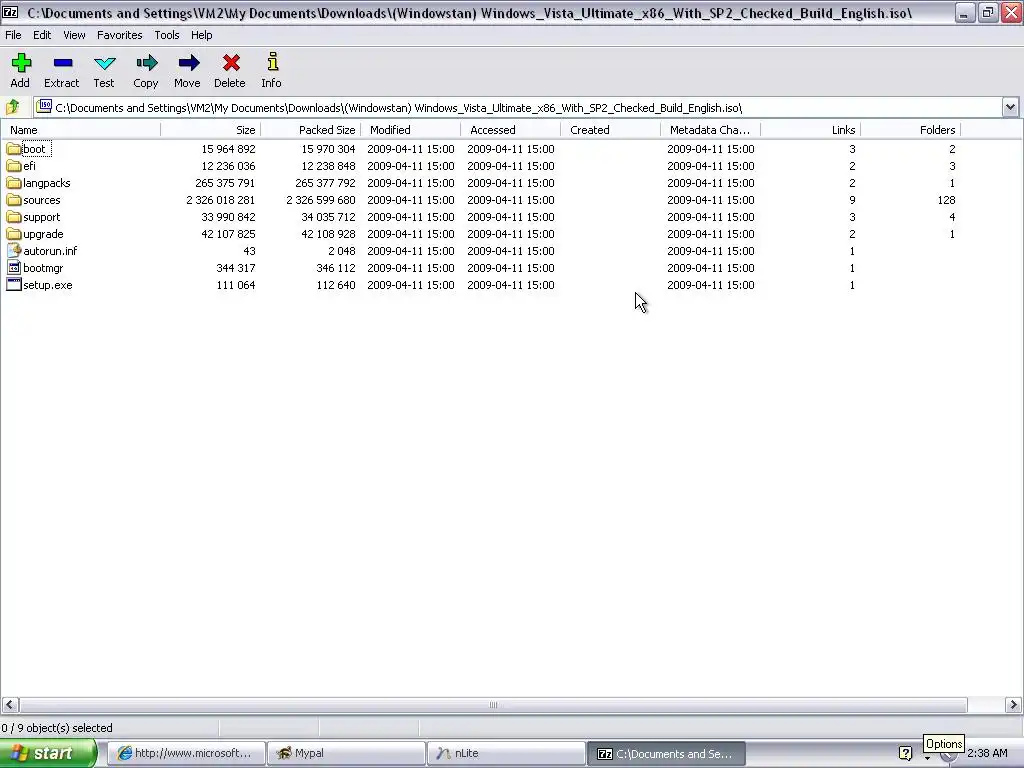Click folders count 128 for sources
The height and width of the screenshot is (768, 1024).
tap(946, 200)
